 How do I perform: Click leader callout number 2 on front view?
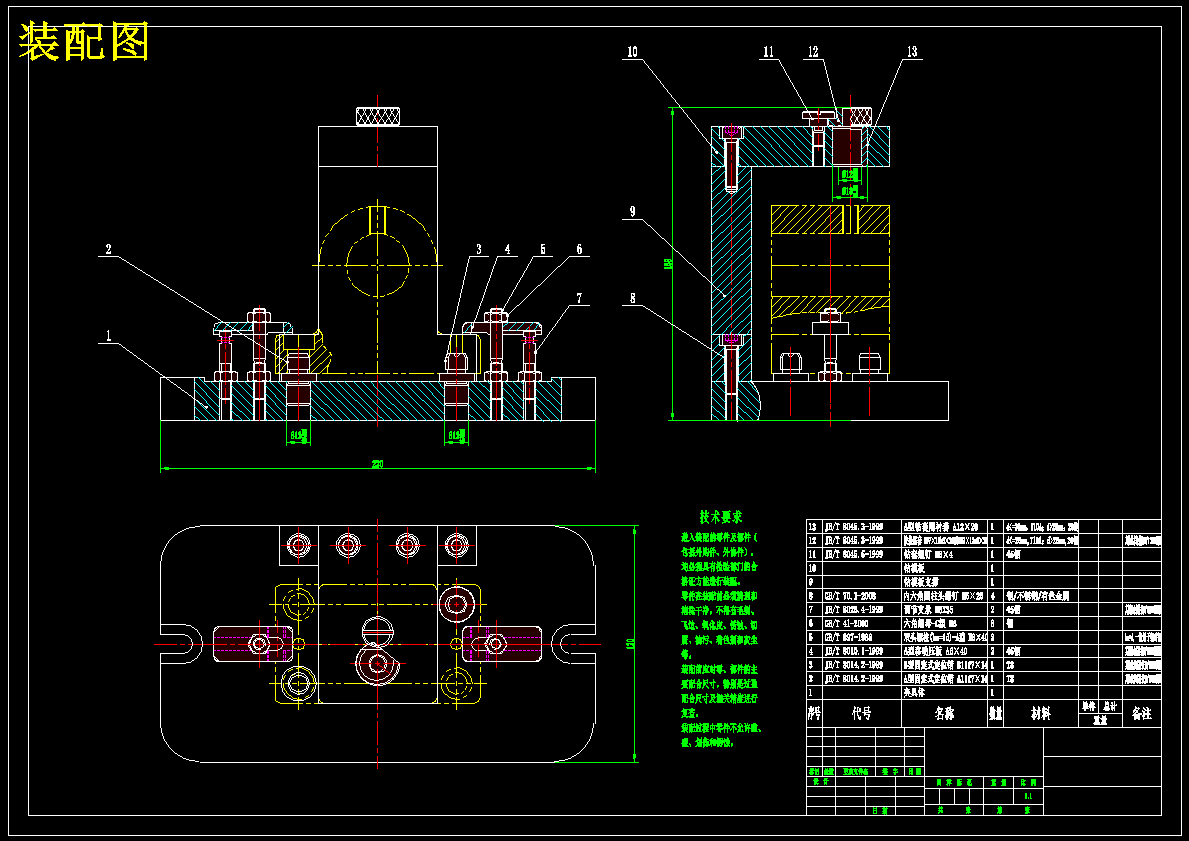pyautogui.click(x=108, y=249)
